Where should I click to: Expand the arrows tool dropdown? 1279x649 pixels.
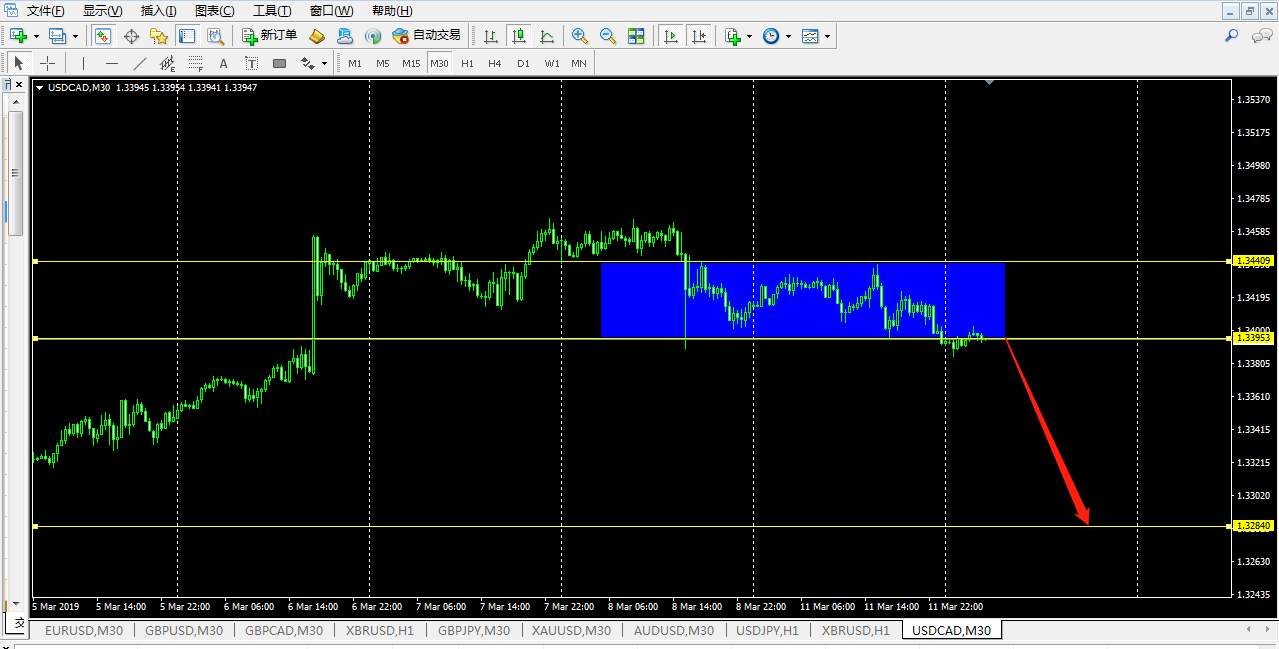pyautogui.click(x=324, y=63)
